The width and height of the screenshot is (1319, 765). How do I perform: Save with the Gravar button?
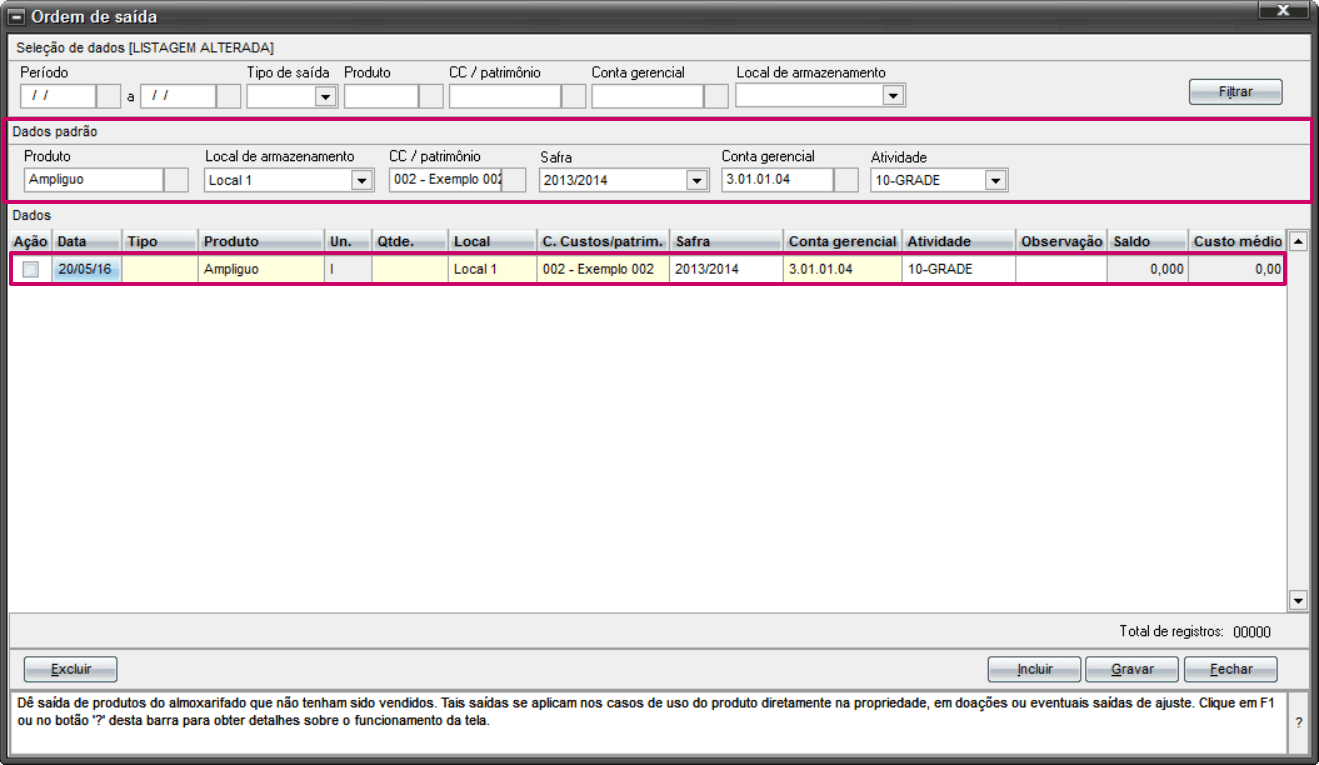1133,669
